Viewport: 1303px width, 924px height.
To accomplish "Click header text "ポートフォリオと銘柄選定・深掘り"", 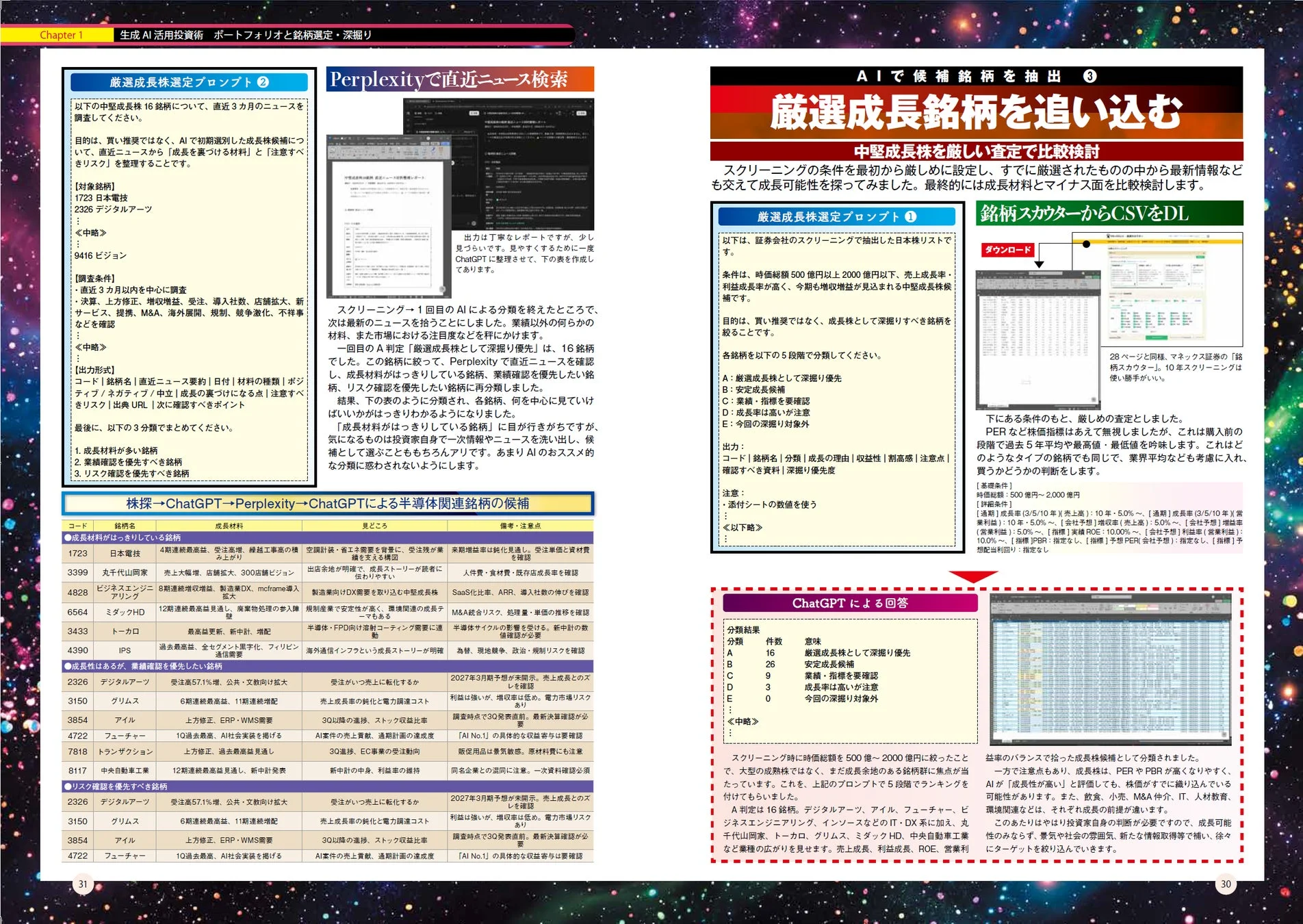I will [292, 35].
